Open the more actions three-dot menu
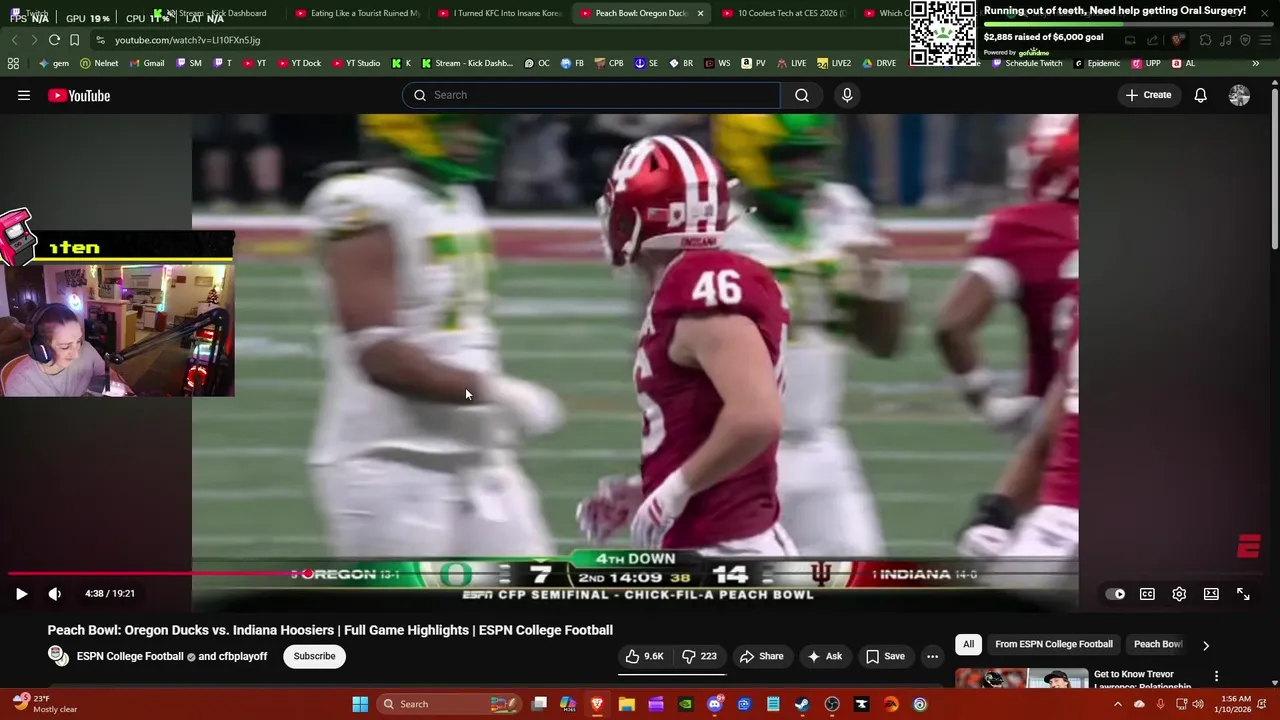 (x=932, y=656)
